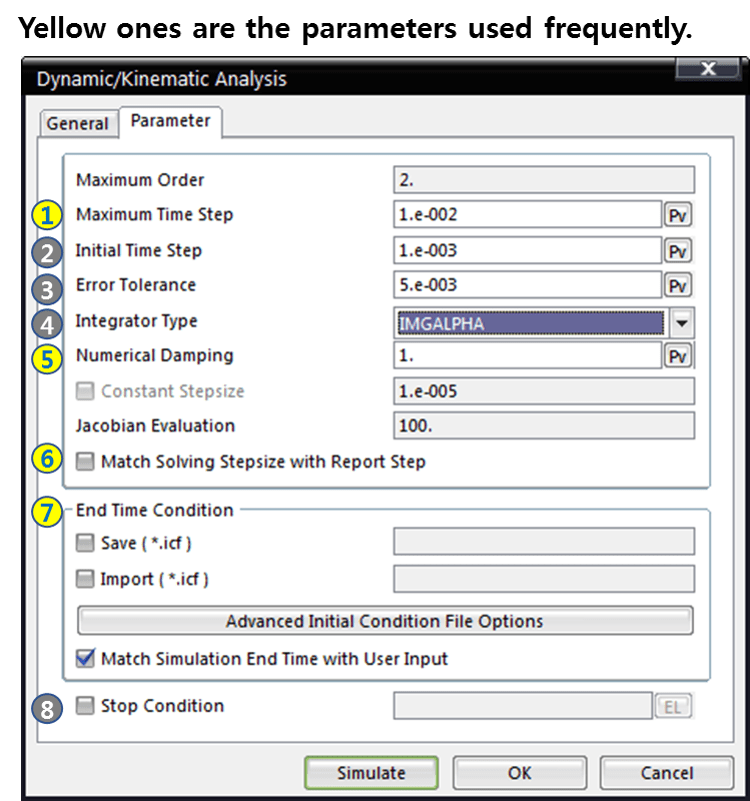
Task: Click Pv button beside Maximum Time Step
Action: pyautogui.click(x=678, y=215)
